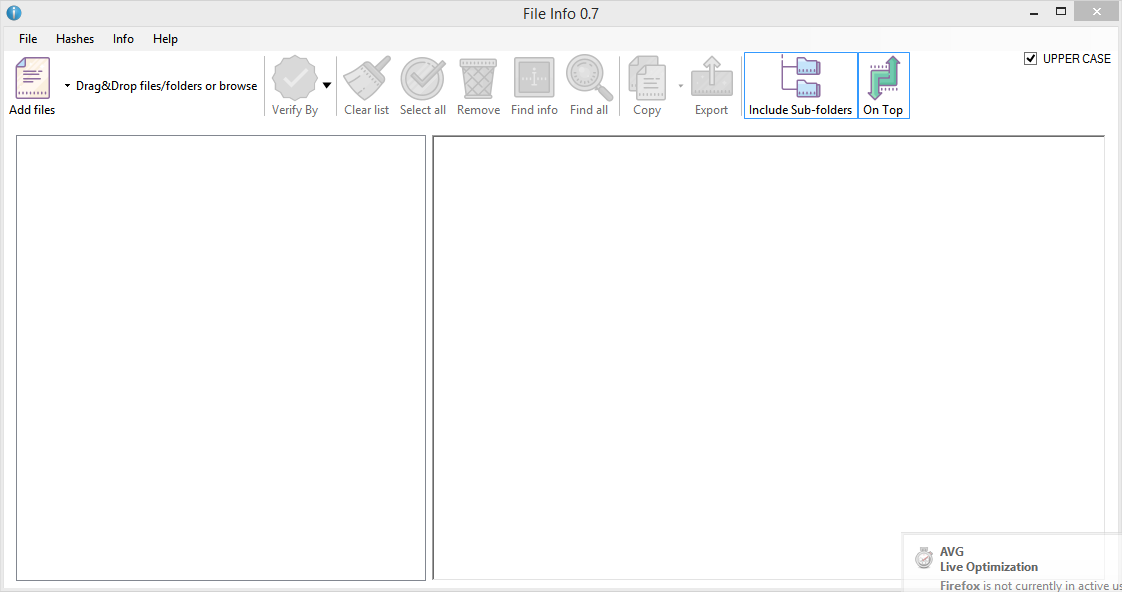1122x592 pixels.
Task: Open the Verify By dropdown arrow
Action: click(327, 85)
